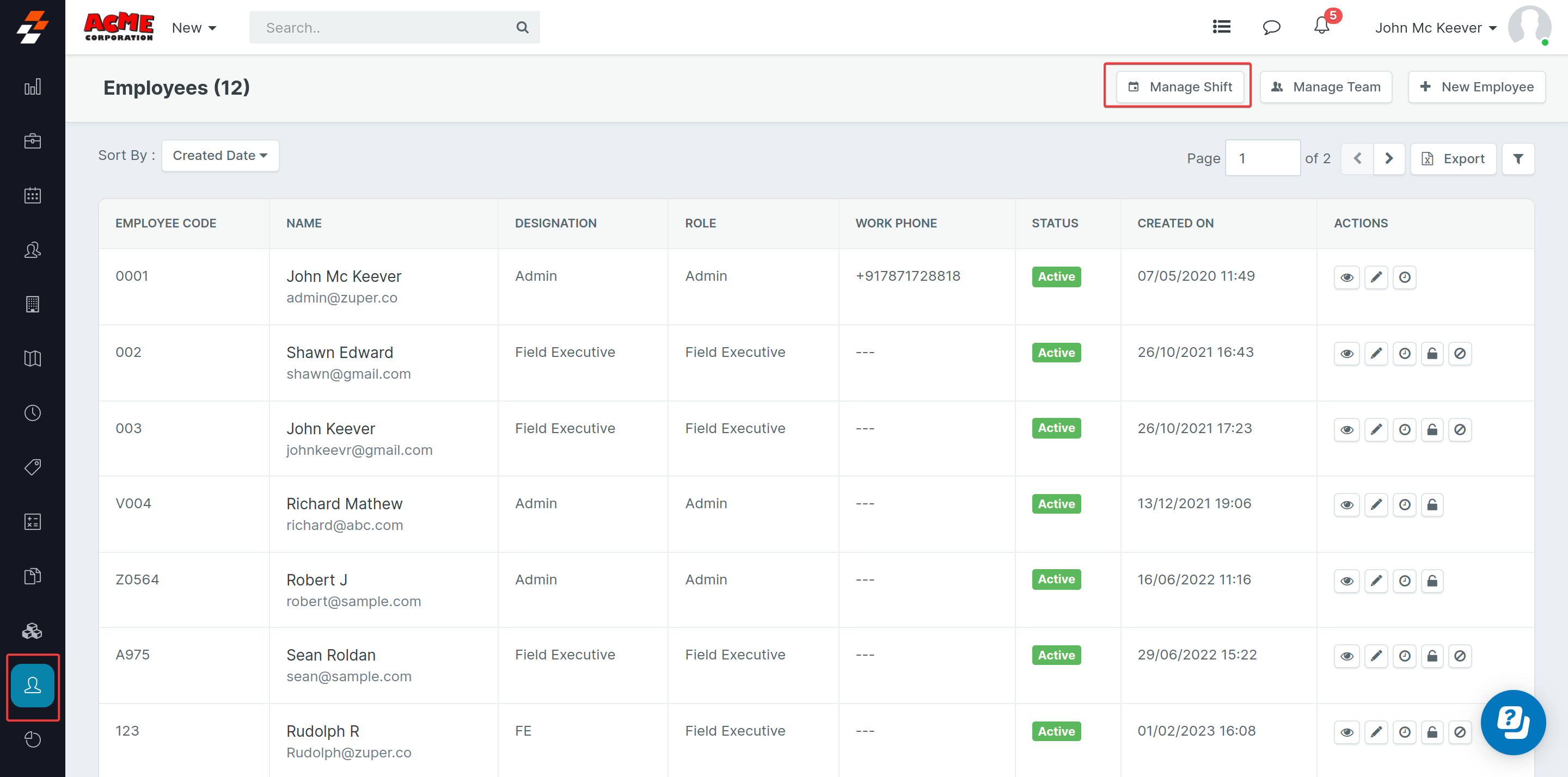
Task: Click the New Employee button
Action: [1476, 87]
